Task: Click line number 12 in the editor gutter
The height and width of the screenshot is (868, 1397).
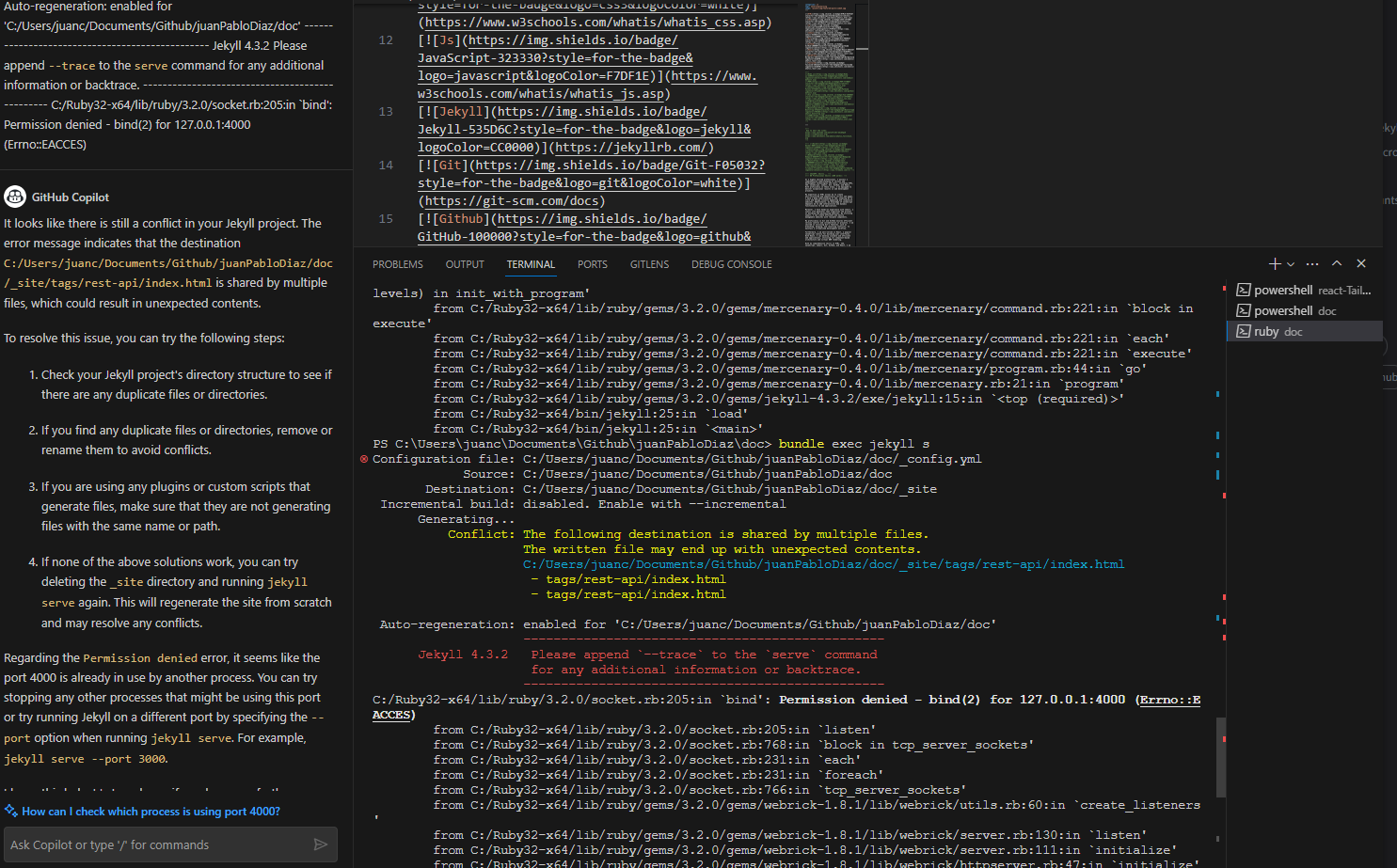Action: [x=386, y=40]
